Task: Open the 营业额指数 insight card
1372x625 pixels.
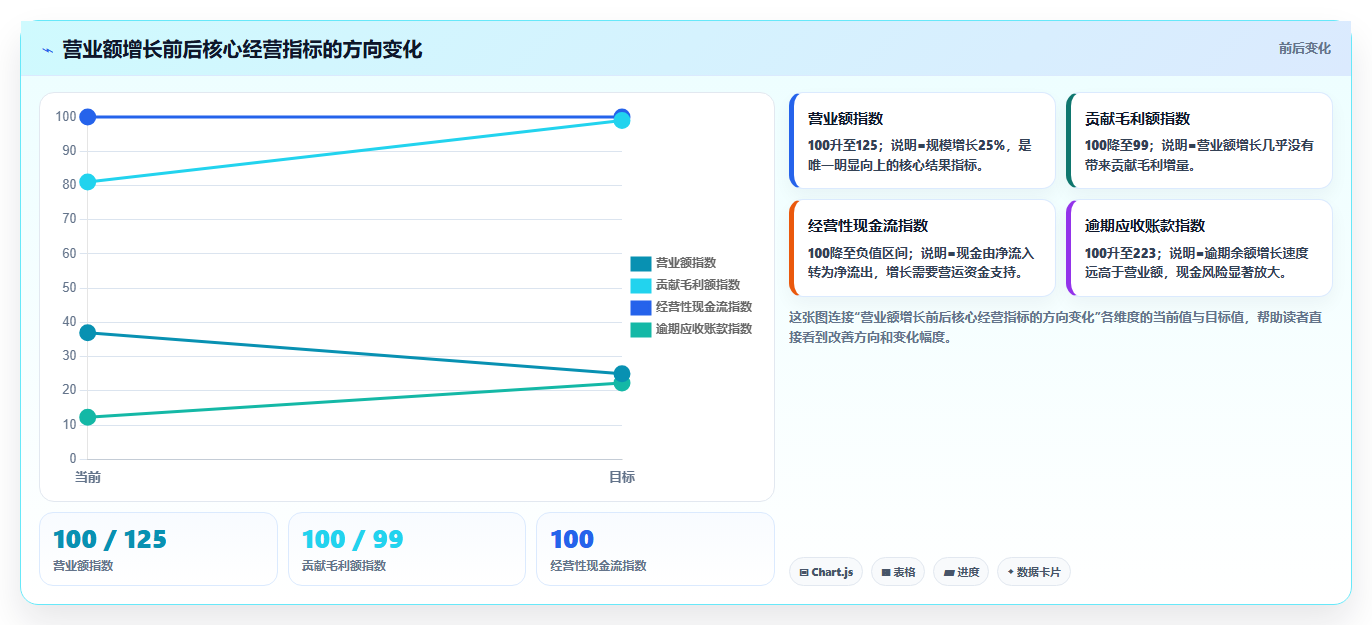Action: tap(922, 141)
